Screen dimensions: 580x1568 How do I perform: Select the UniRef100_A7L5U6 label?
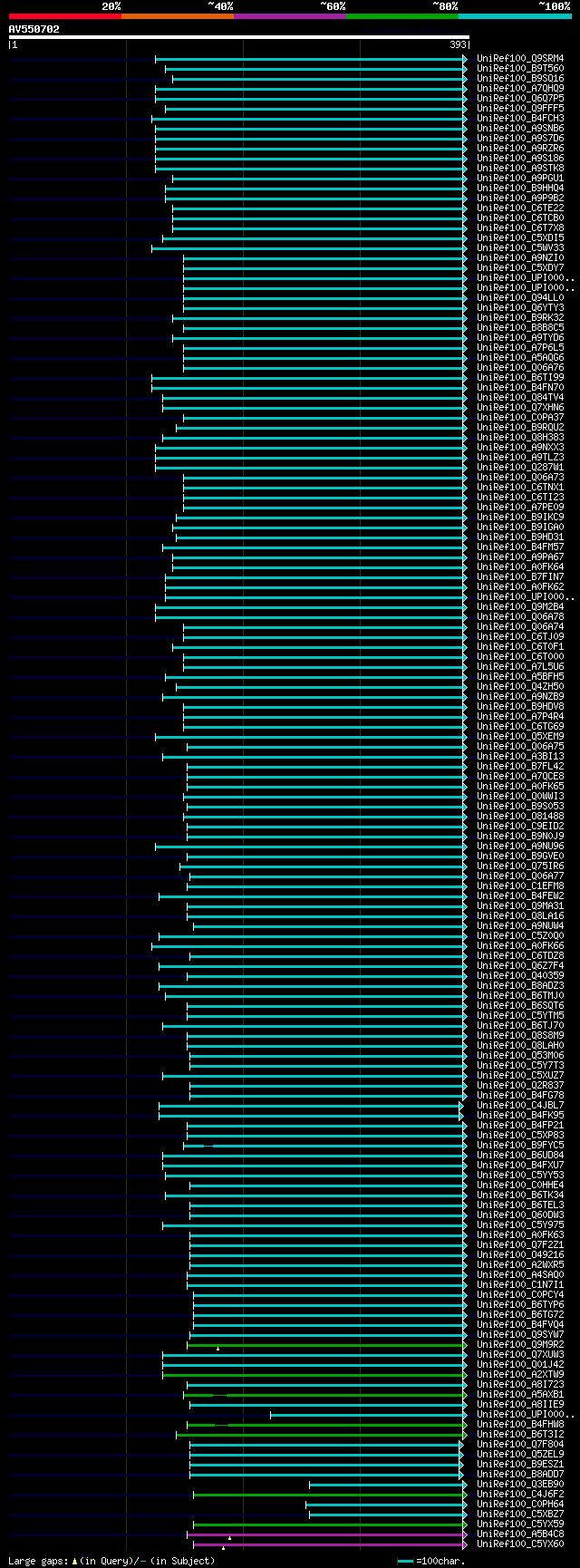(x=520, y=667)
